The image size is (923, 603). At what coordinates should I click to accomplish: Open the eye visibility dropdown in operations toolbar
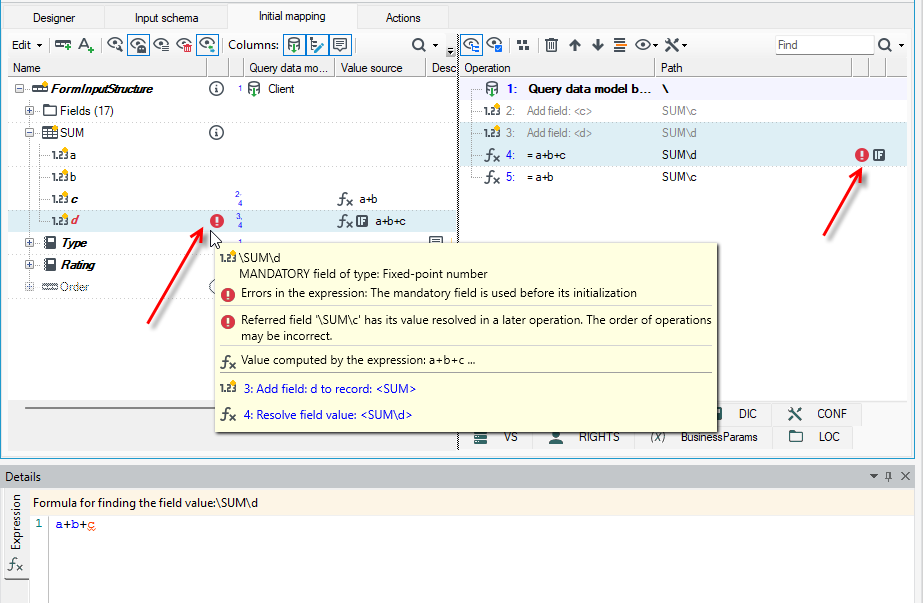(x=646, y=45)
